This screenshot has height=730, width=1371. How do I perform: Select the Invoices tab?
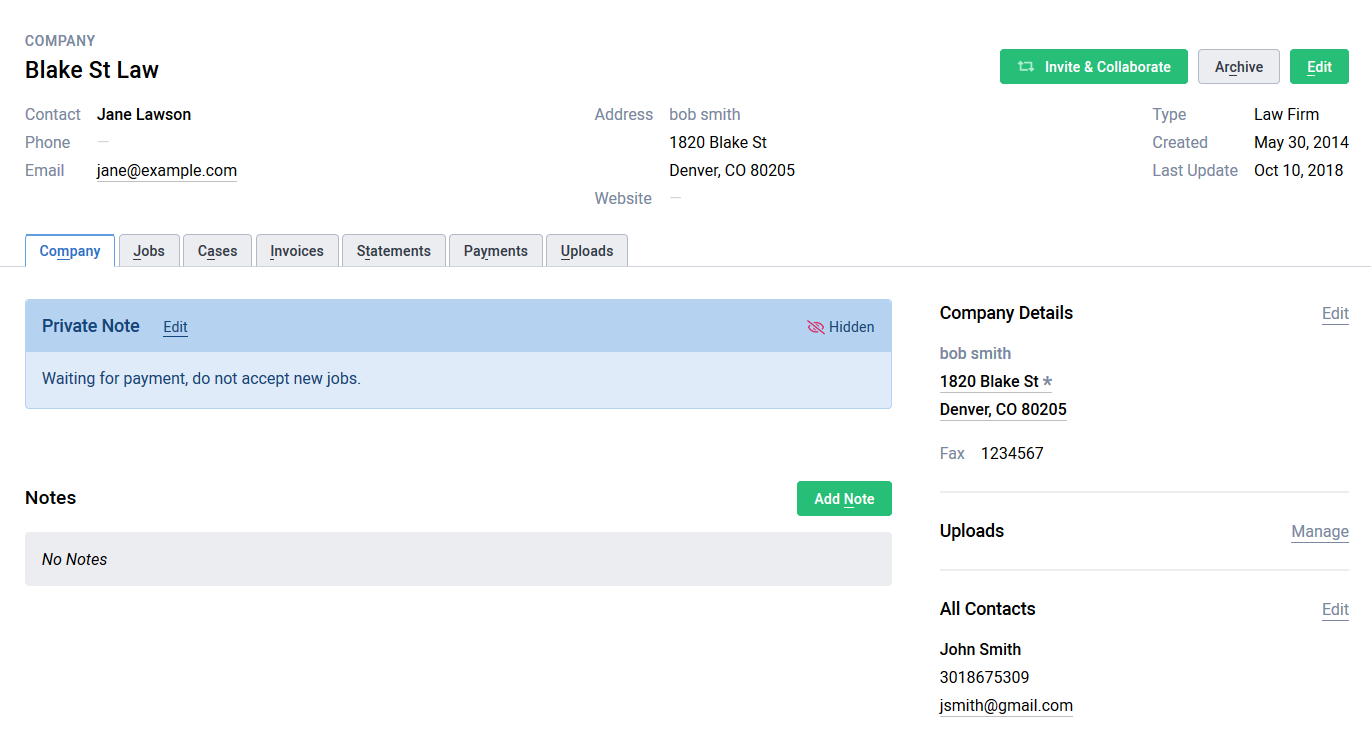pos(296,250)
